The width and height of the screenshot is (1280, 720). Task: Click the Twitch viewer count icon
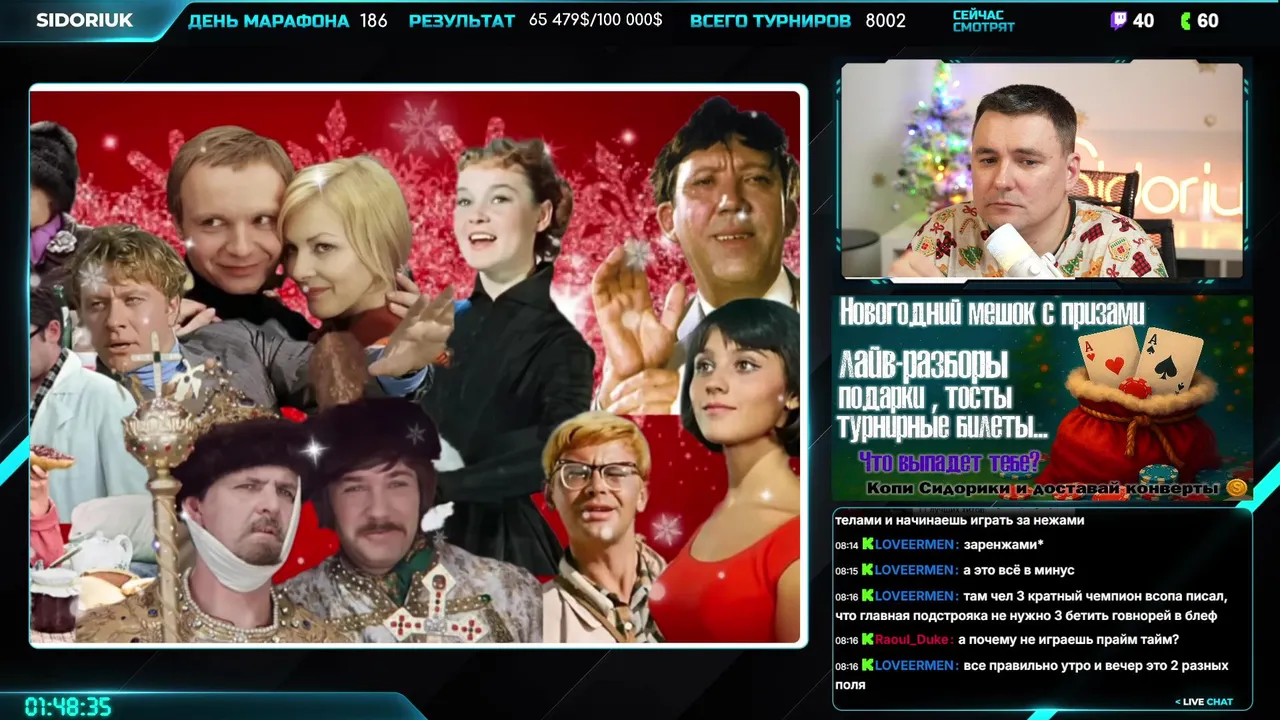[1117, 21]
